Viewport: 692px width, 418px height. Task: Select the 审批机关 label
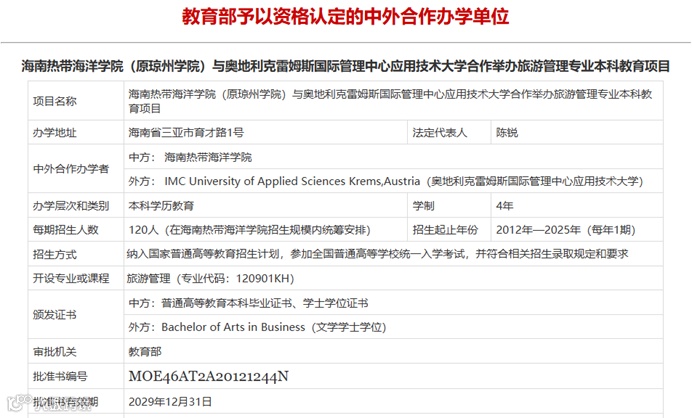click(55, 352)
